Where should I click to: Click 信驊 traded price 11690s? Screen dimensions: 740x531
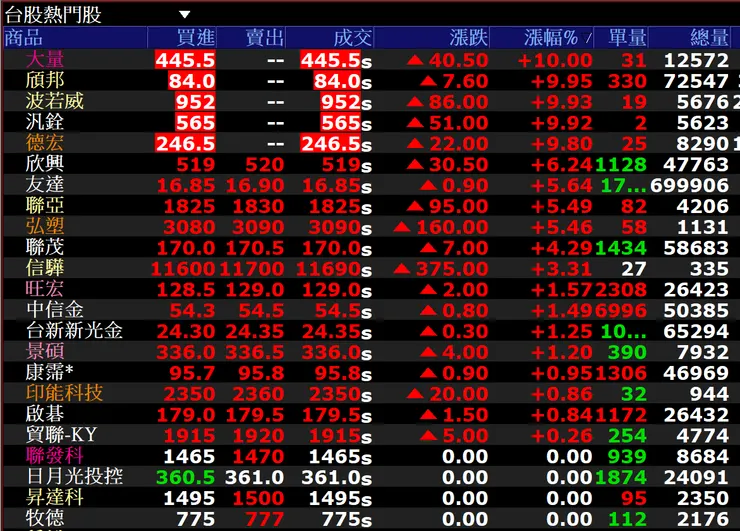(x=334, y=269)
